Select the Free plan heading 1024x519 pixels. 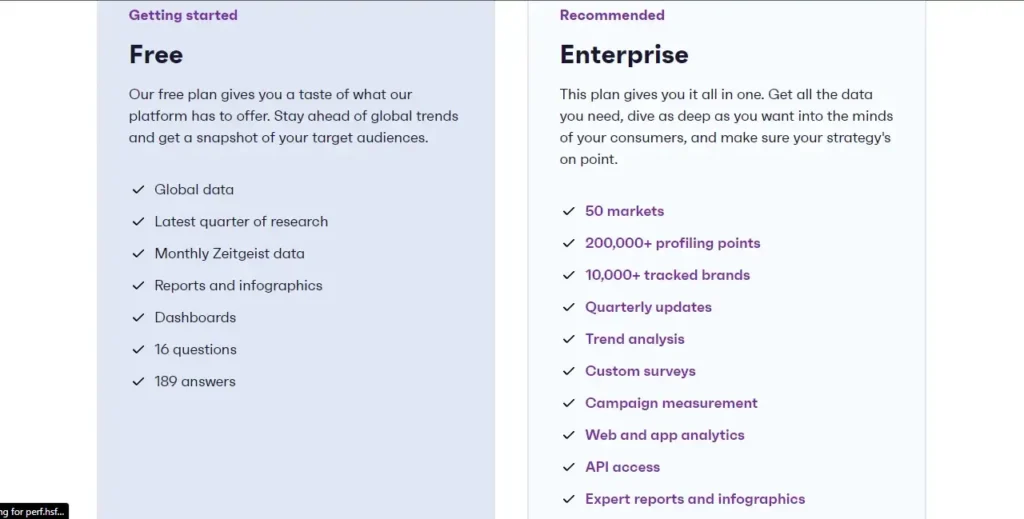pos(155,54)
